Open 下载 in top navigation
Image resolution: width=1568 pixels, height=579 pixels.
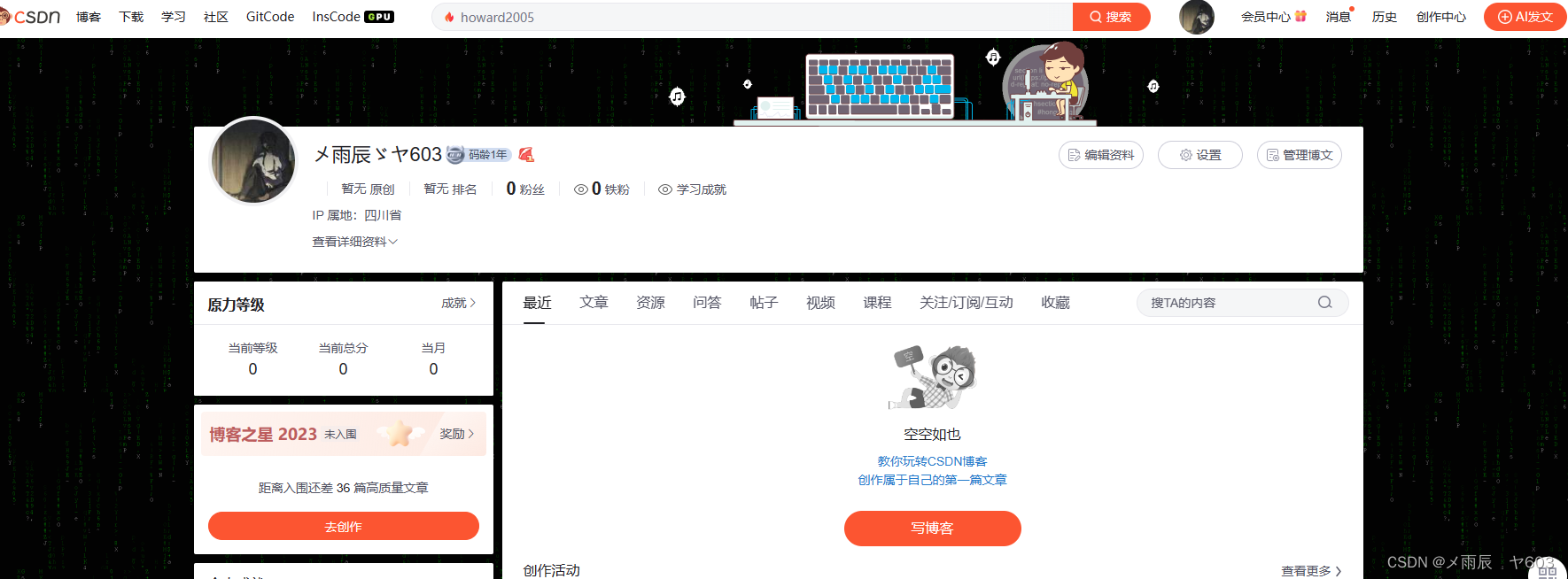click(x=131, y=17)
